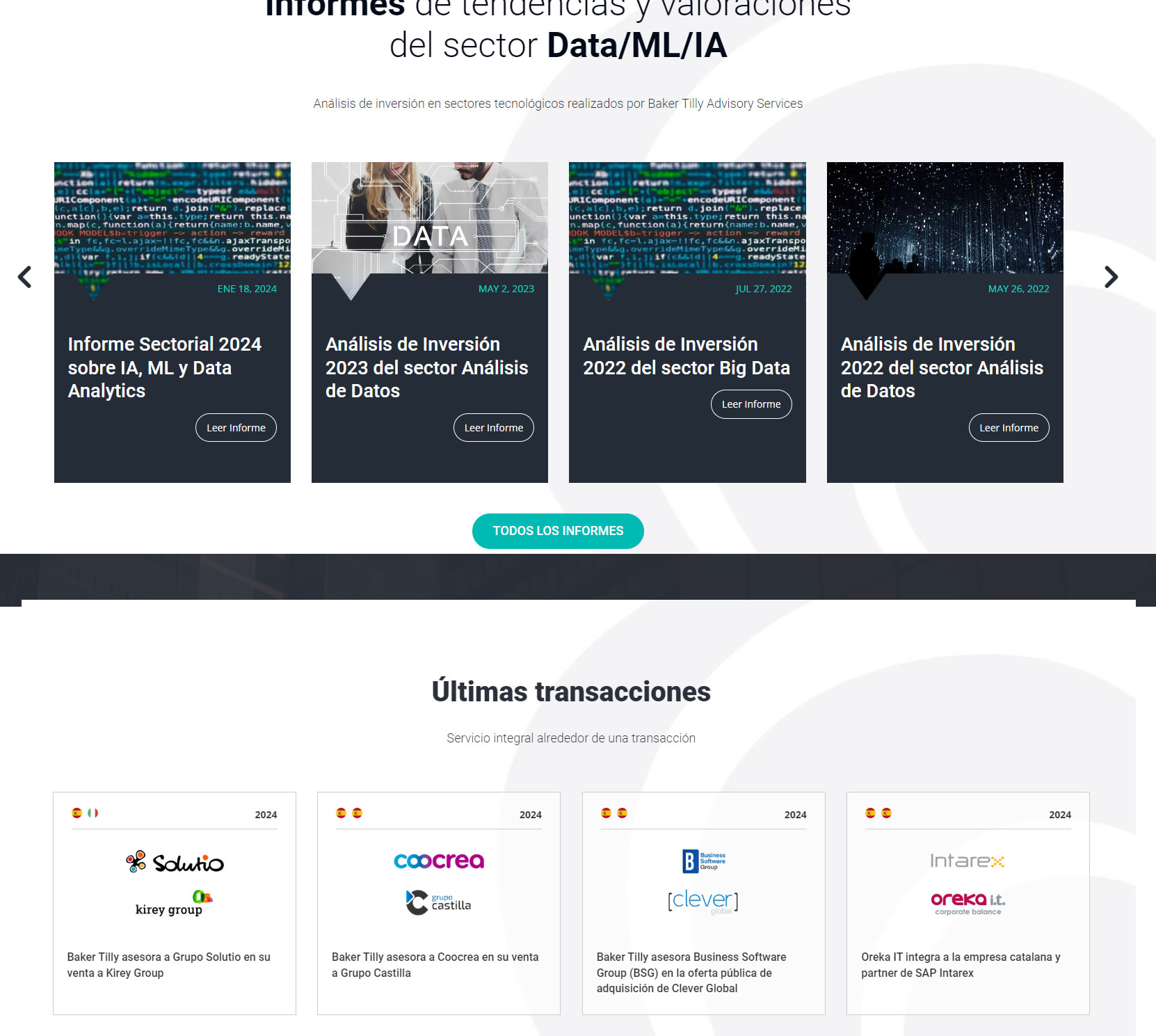Screen dimensions: 1156x1036
Task: Click the Italian flag on Solutio card
Action: pos(93,813)
